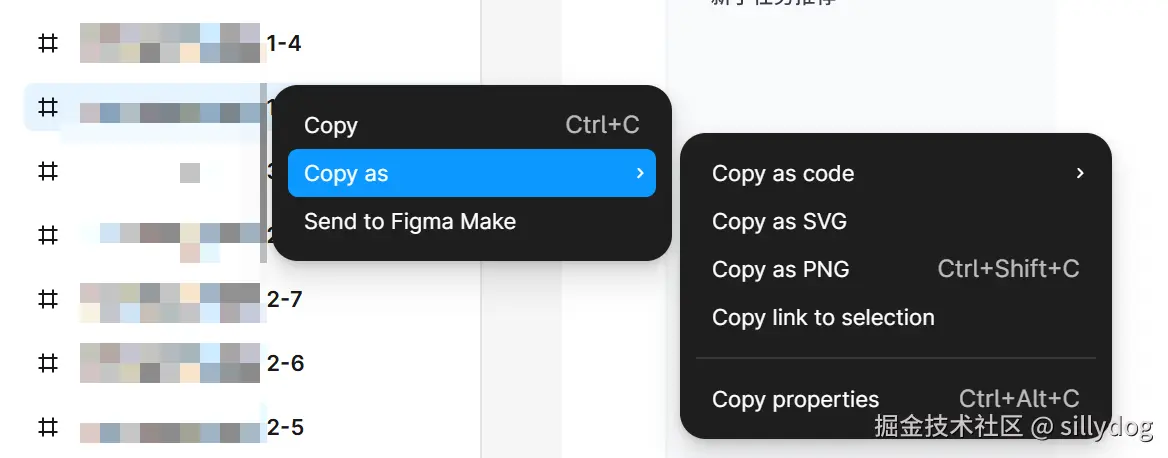
Task: Click the frame icon beside layer 2-5
Action: tap(47, 427)
